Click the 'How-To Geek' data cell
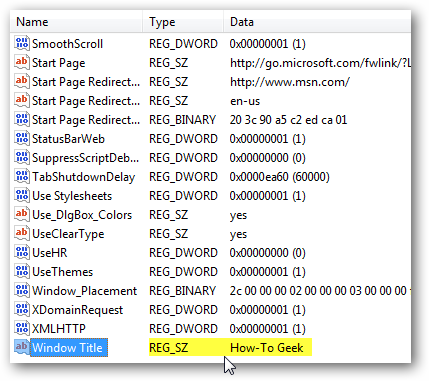The width and height of the screenshot is (429, 381). (x=267, y=348)
